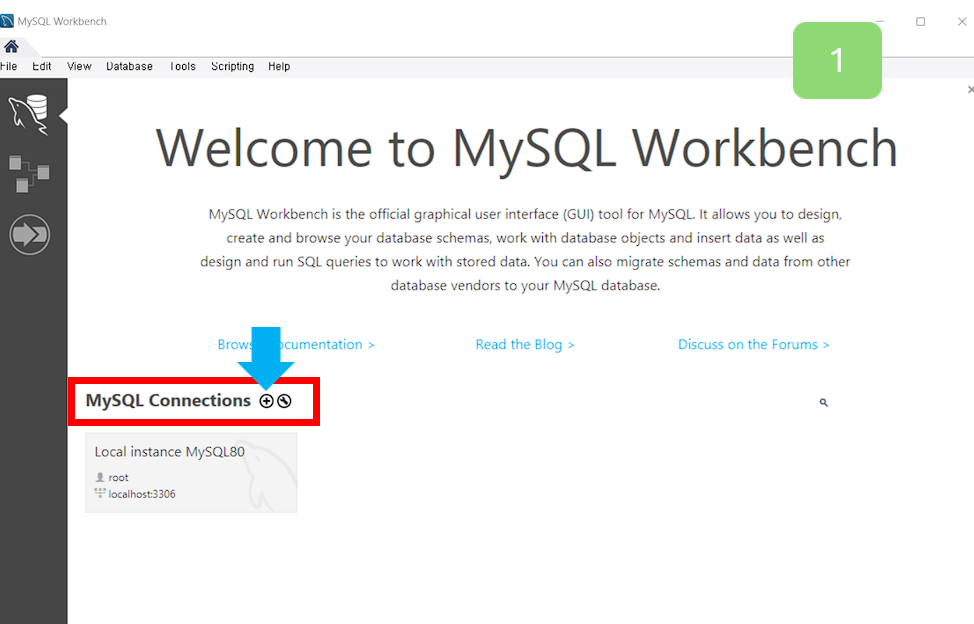Open the Local instance MySQL80 connection tile
The image size is (974, 624).
(x=191, y=473)
